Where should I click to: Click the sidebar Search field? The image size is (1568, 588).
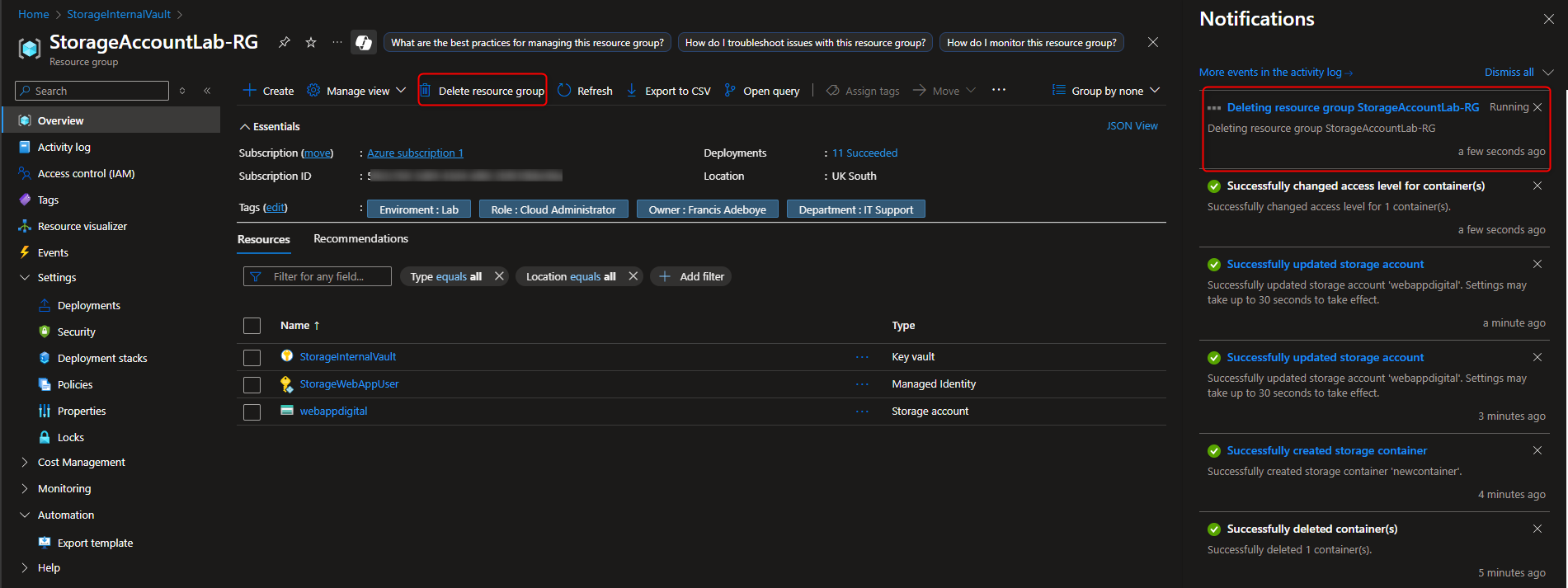click(x=92, y=91)
